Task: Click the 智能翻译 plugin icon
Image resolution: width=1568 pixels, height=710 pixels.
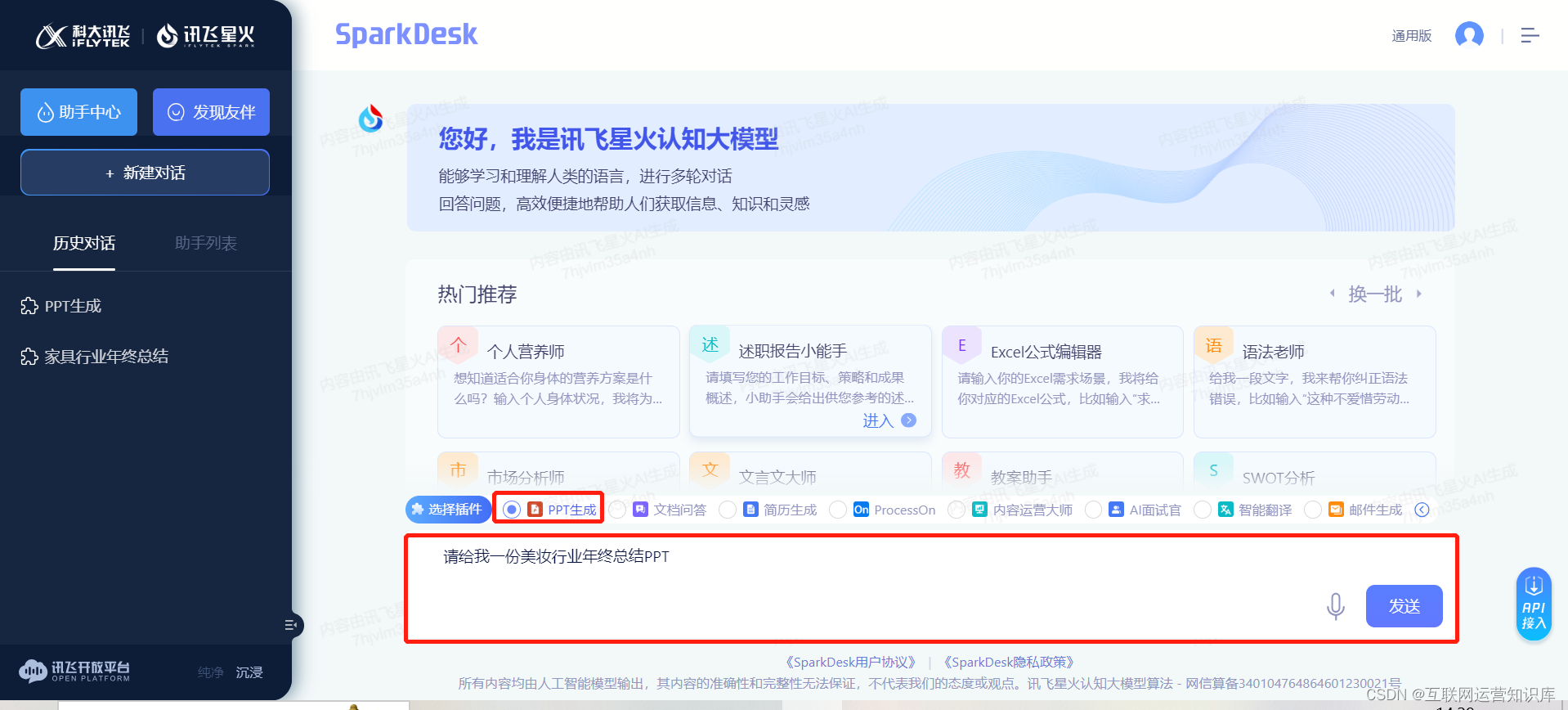Action: (1225, 510)
